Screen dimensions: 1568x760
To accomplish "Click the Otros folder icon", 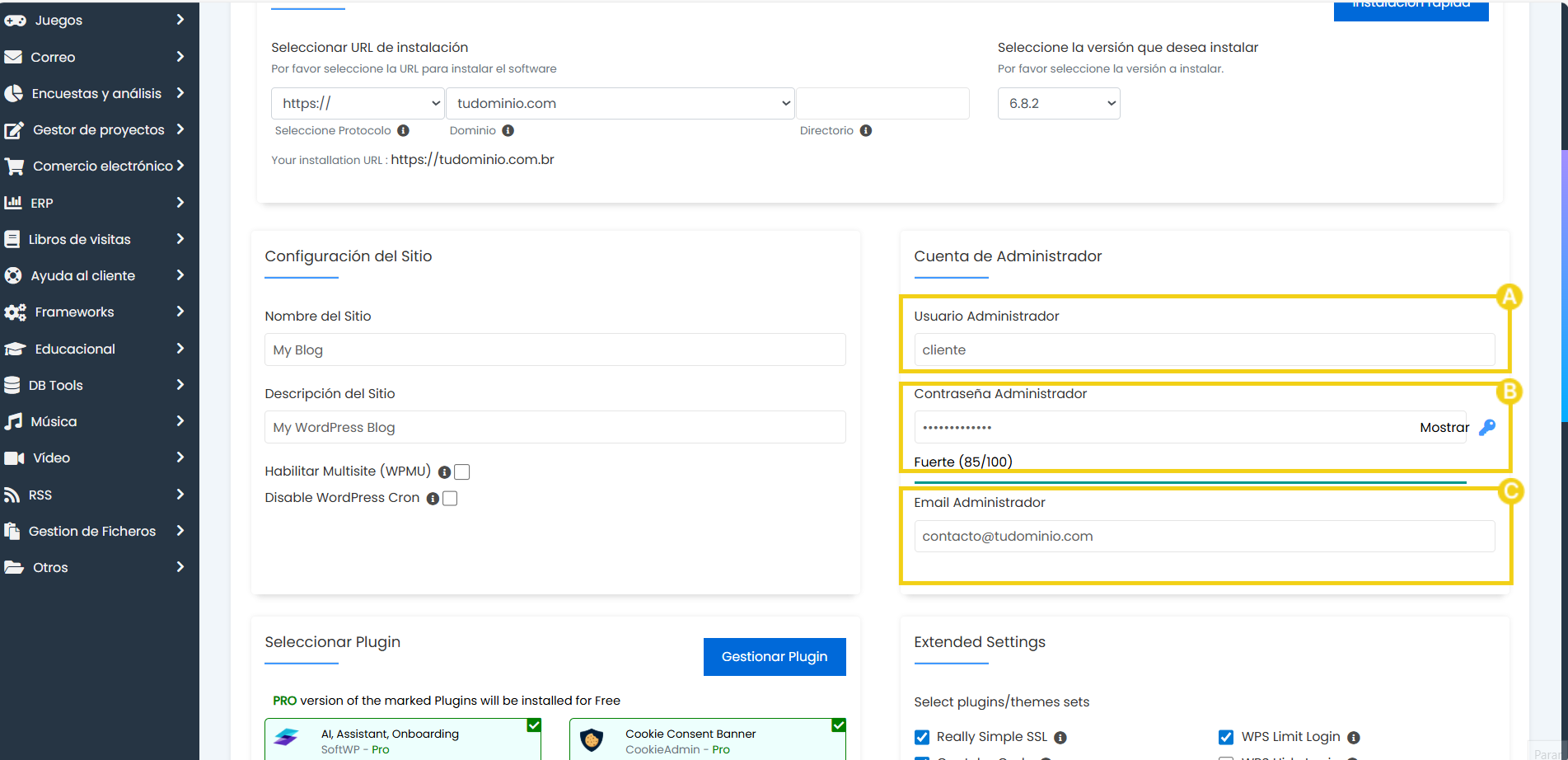I will pos(14,567).
